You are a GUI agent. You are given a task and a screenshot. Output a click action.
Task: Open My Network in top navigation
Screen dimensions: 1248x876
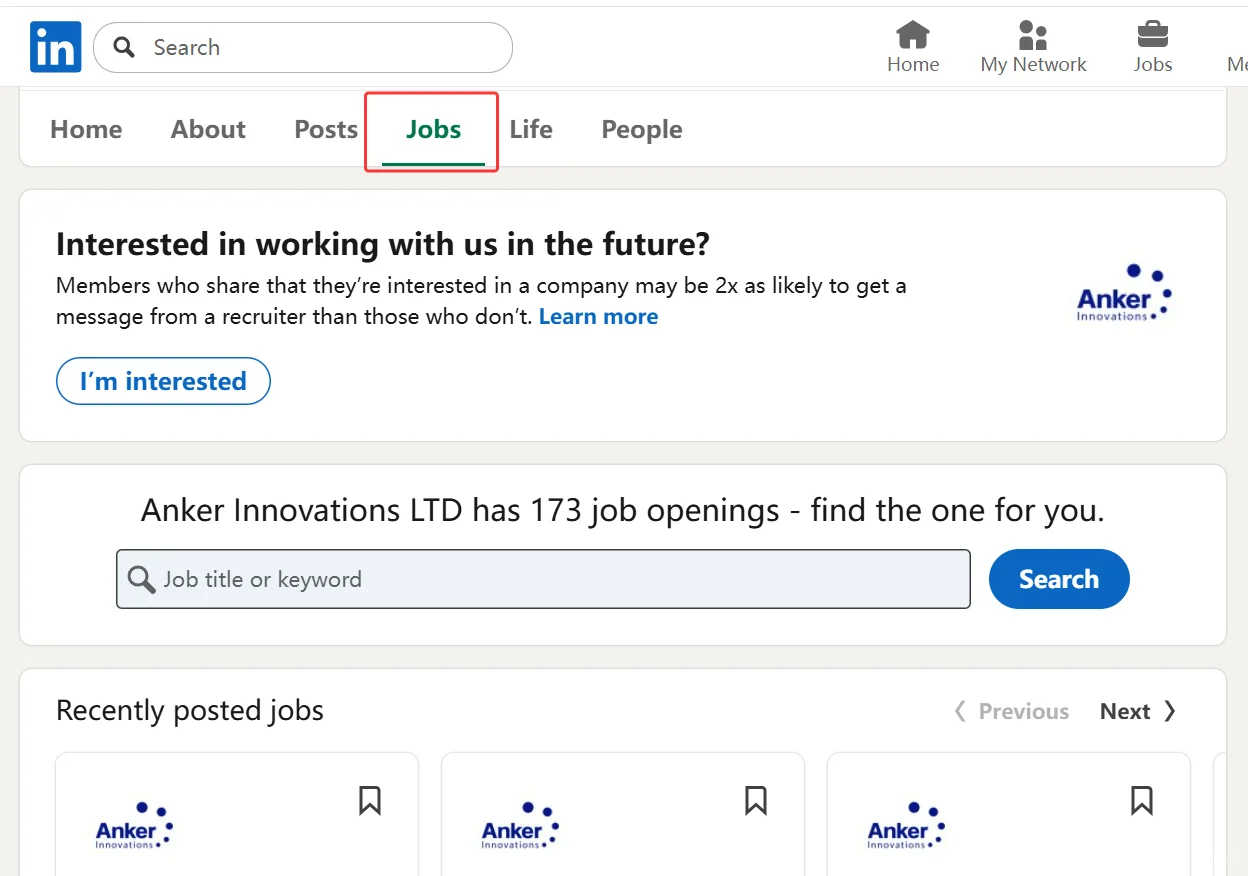(x=1033, y=47)
